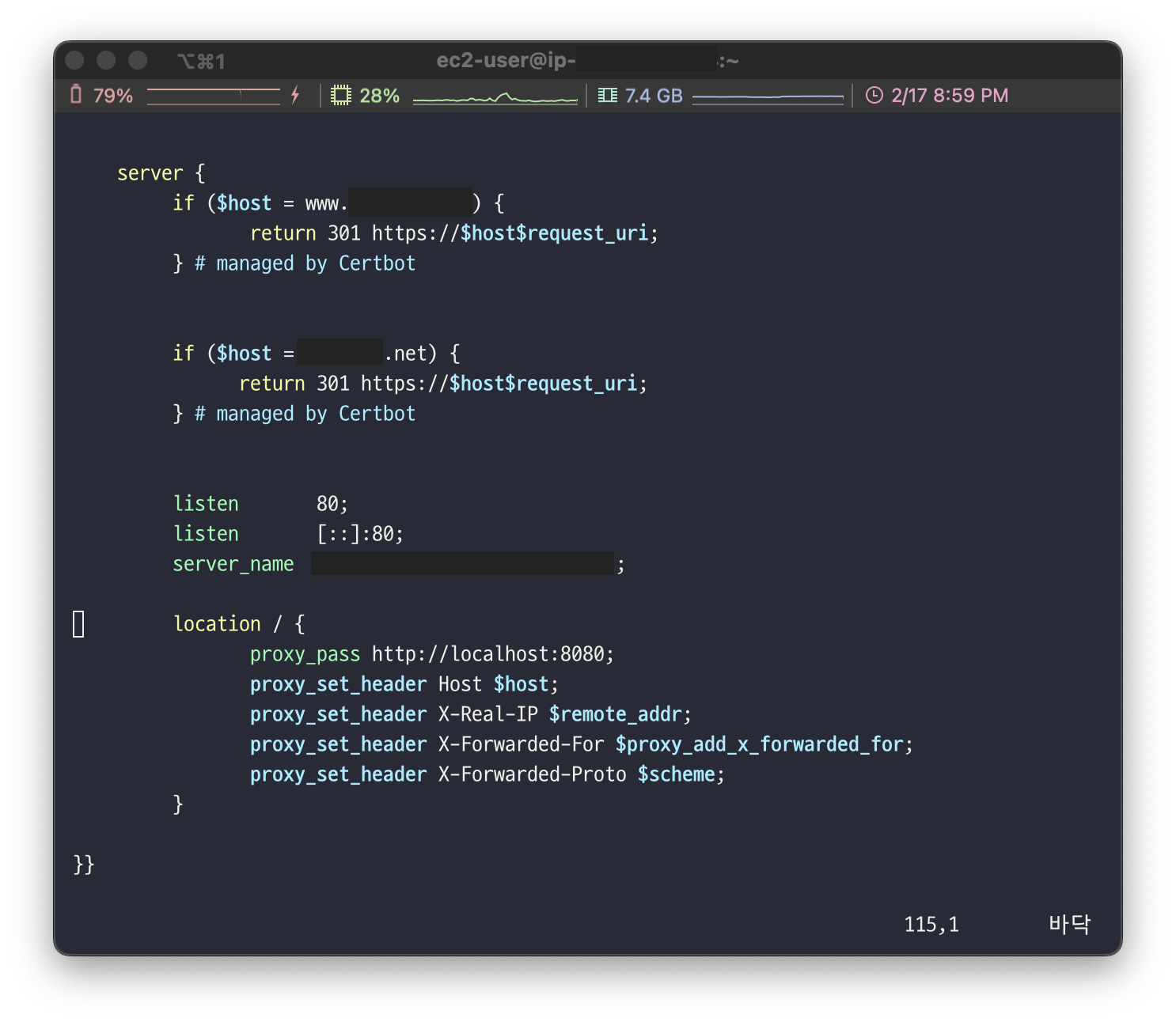
Task: Zoom the terminal window with third button
Action: click(138, 60)
